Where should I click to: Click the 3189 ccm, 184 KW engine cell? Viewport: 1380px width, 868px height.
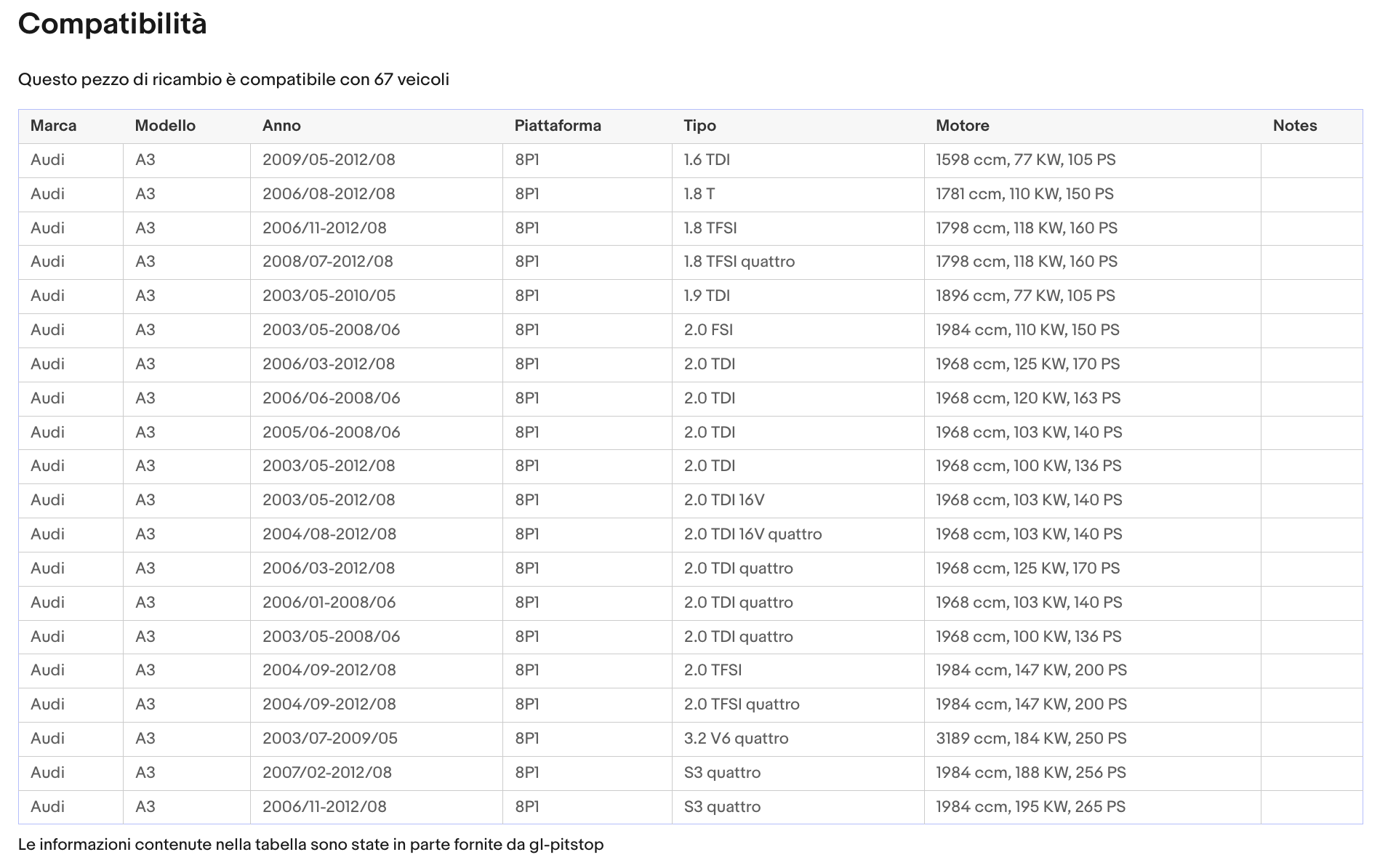click(x=1030, y=739)
